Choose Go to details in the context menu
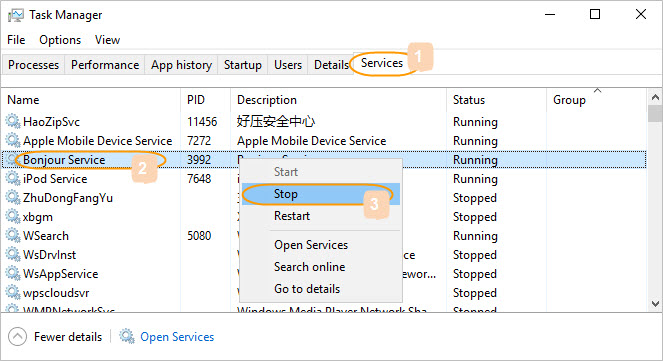 coord(321,289)
